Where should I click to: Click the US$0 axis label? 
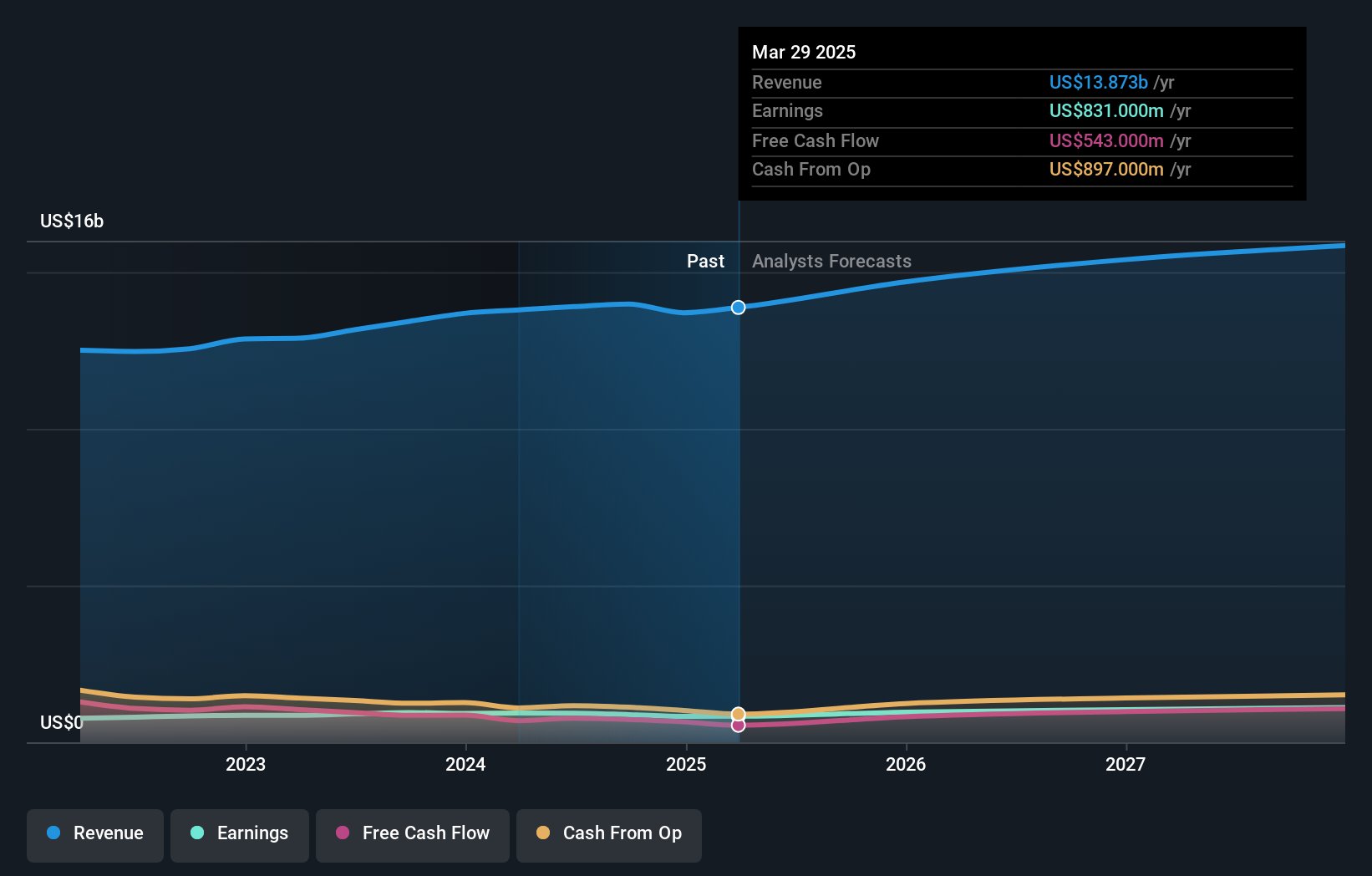[x=62, y=722]
